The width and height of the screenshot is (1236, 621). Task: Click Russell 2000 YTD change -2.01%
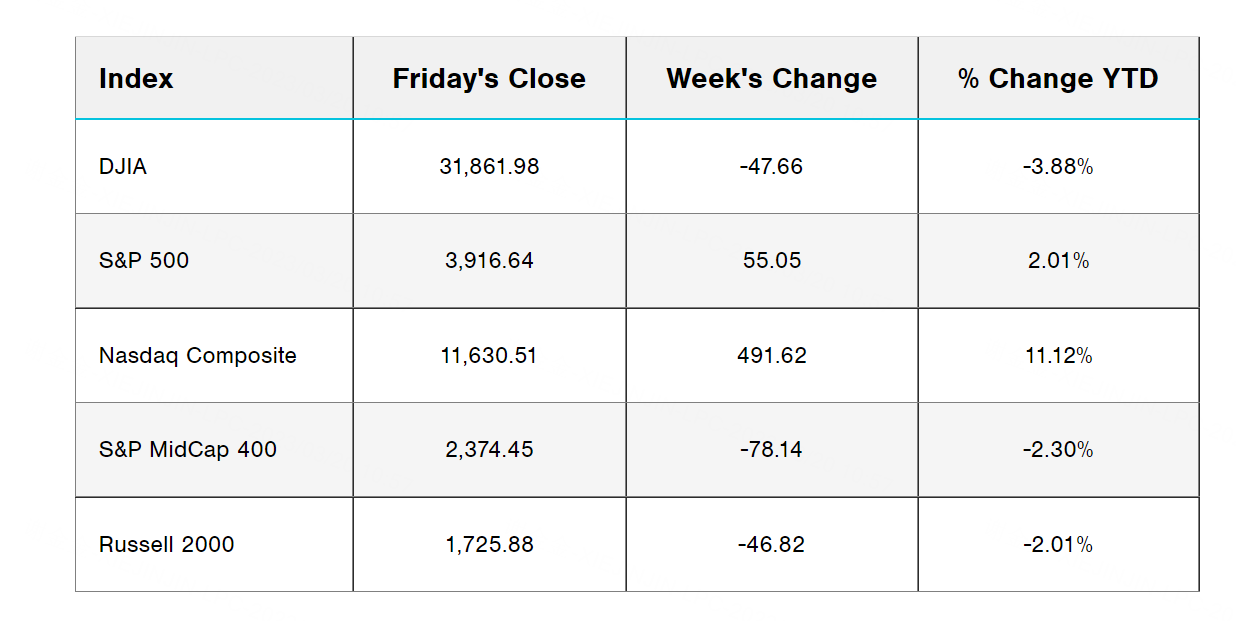point(1058,545)
